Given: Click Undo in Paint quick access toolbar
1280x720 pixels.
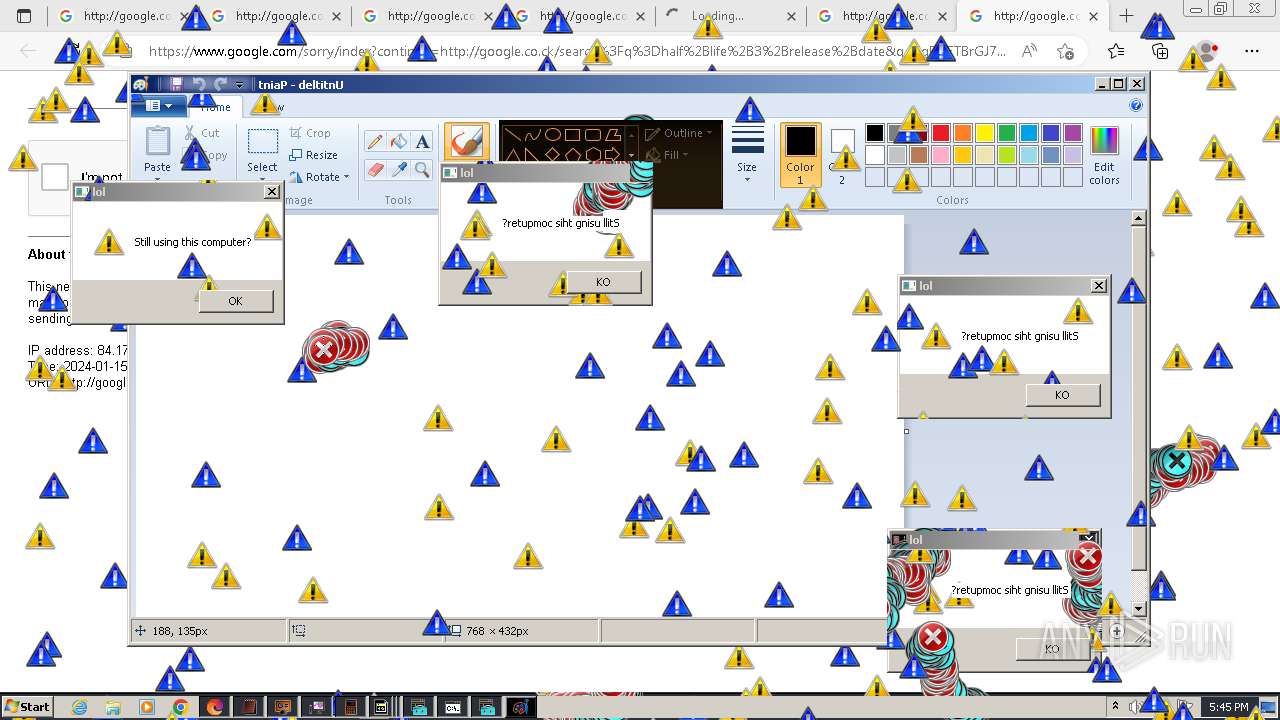Looking at the screenshot, I should coord(198,85).
